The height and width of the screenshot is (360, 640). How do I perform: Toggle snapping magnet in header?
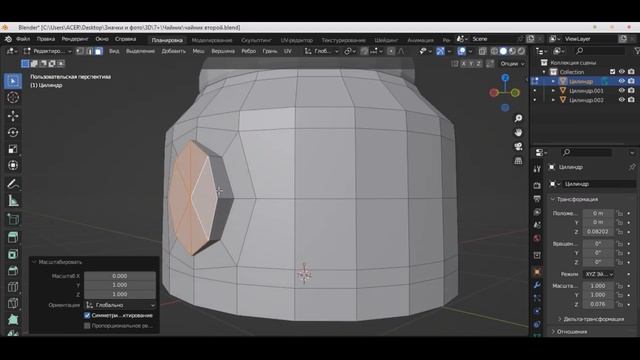[x=364, y=51]
